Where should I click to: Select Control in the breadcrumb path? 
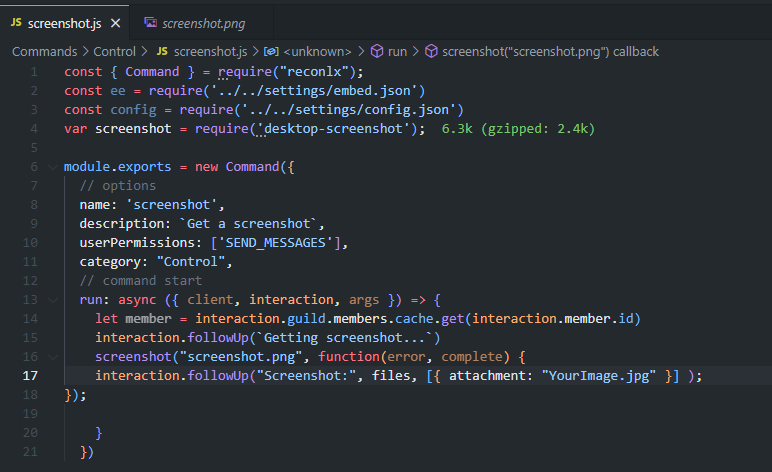click(x=114, y=52)
